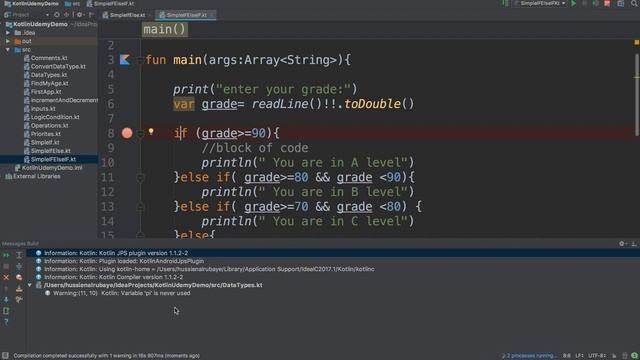The width and height of the screenshot is (640, 360).
Task: Click the green document icon in Messages panel
Action: 6,311
